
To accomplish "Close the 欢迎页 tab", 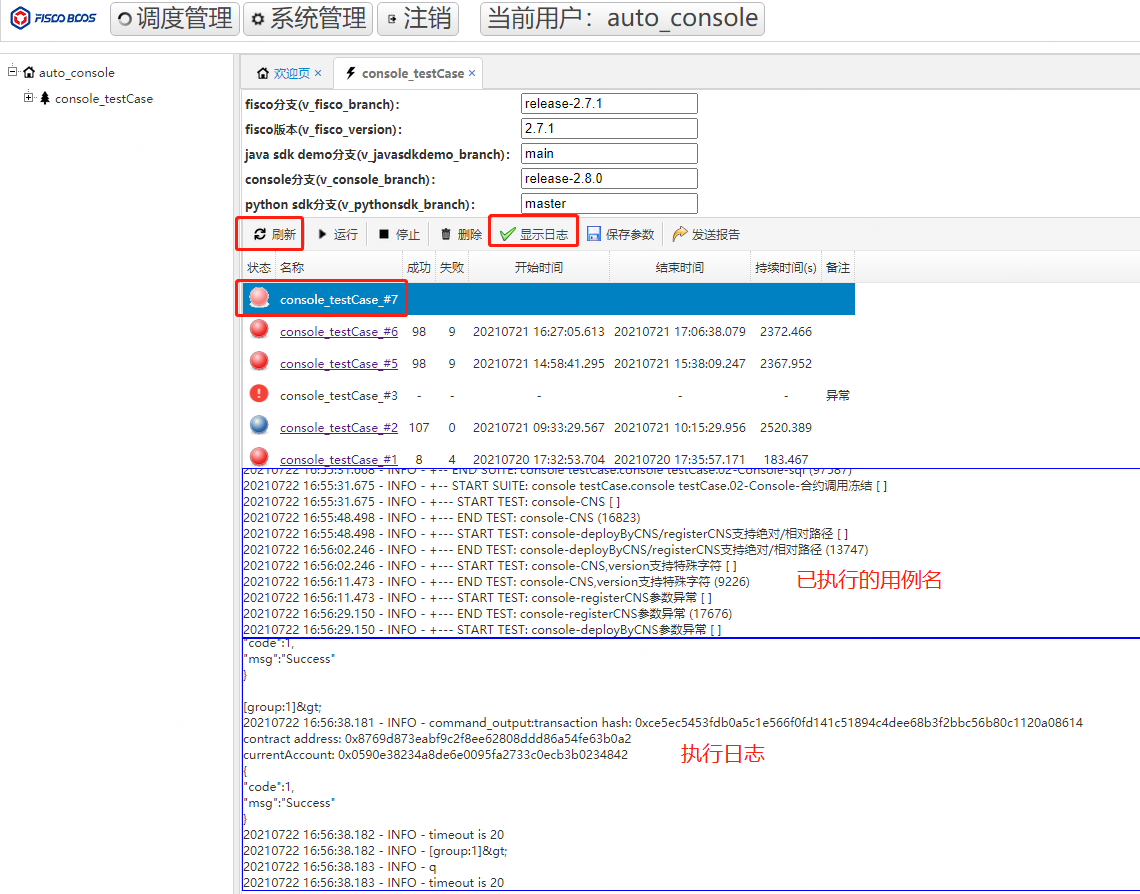I will pos(318,73).
